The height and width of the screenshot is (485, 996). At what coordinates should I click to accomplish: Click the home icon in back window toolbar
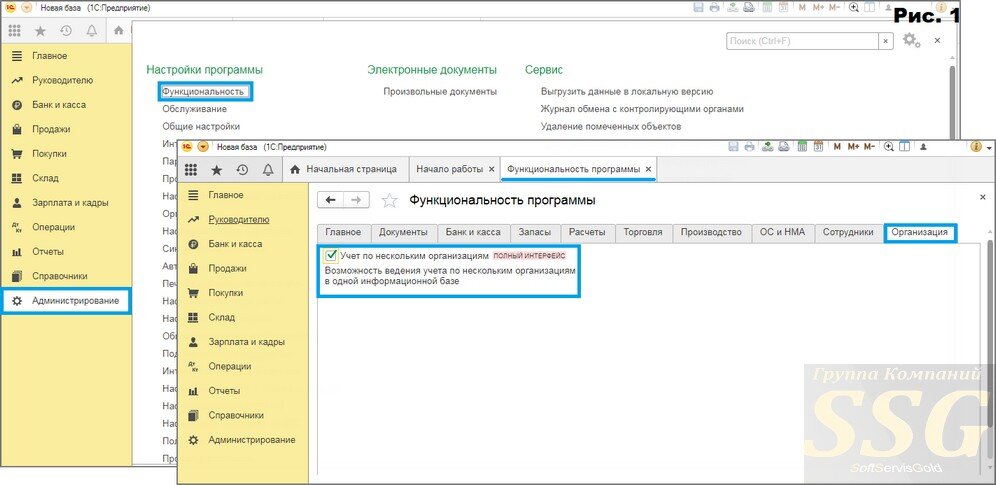(x=119, y=30)
